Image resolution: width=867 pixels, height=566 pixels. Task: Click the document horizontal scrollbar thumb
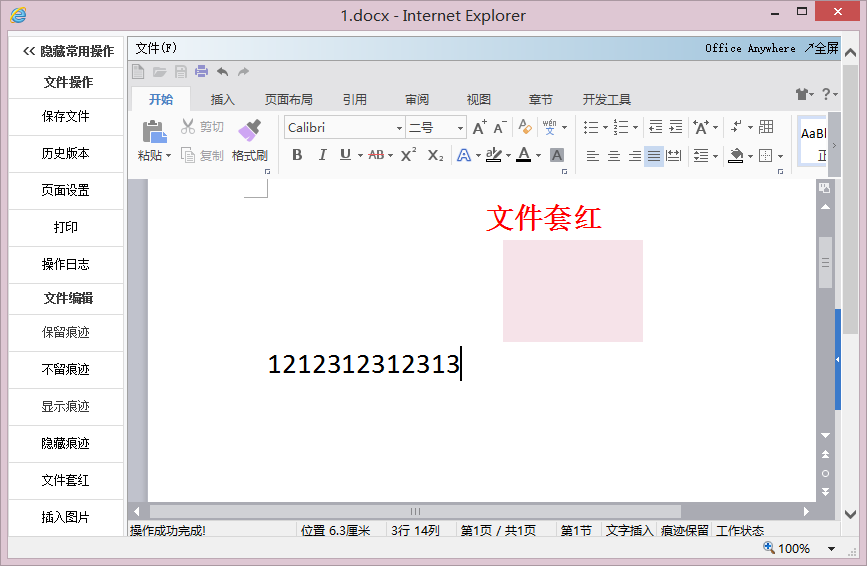click(415, 511)
